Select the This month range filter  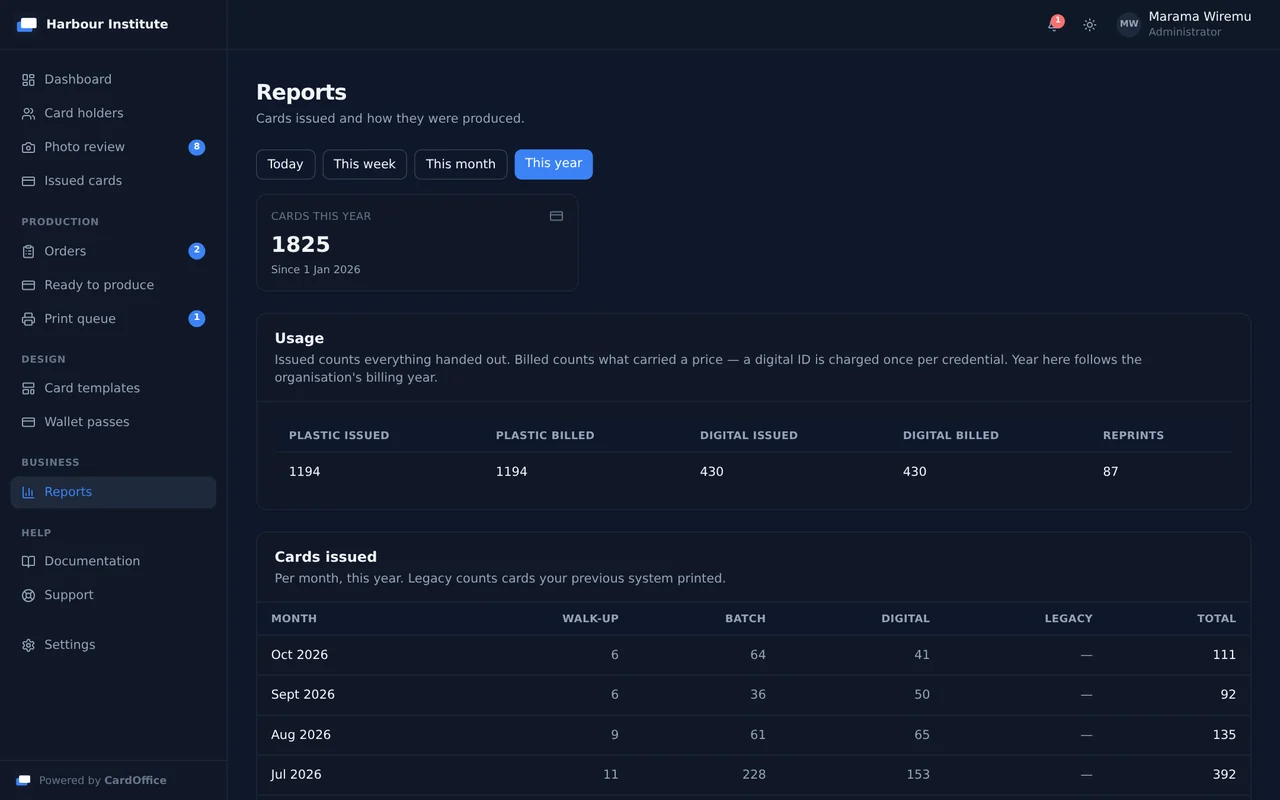tap(460, 164)
